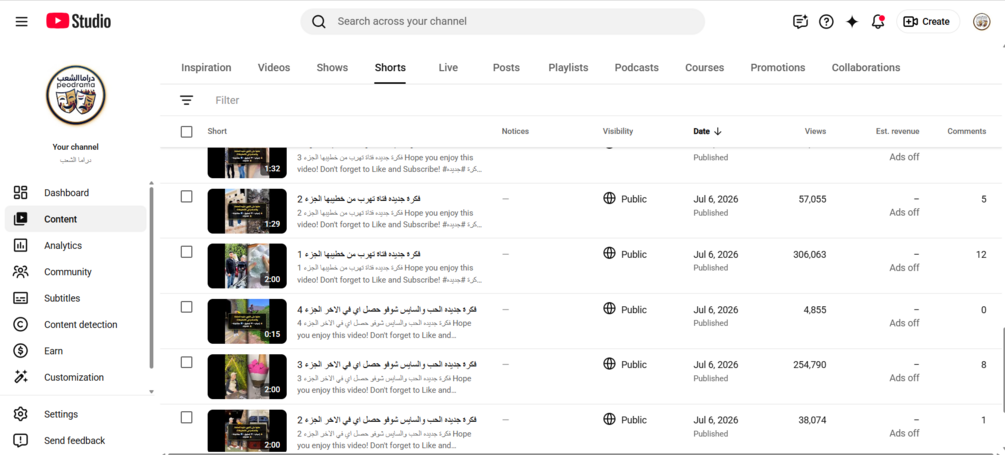Open the Help question mark icon
Image resolution: width=1005 pixels, height=455 pixels.
click(826, 22)
